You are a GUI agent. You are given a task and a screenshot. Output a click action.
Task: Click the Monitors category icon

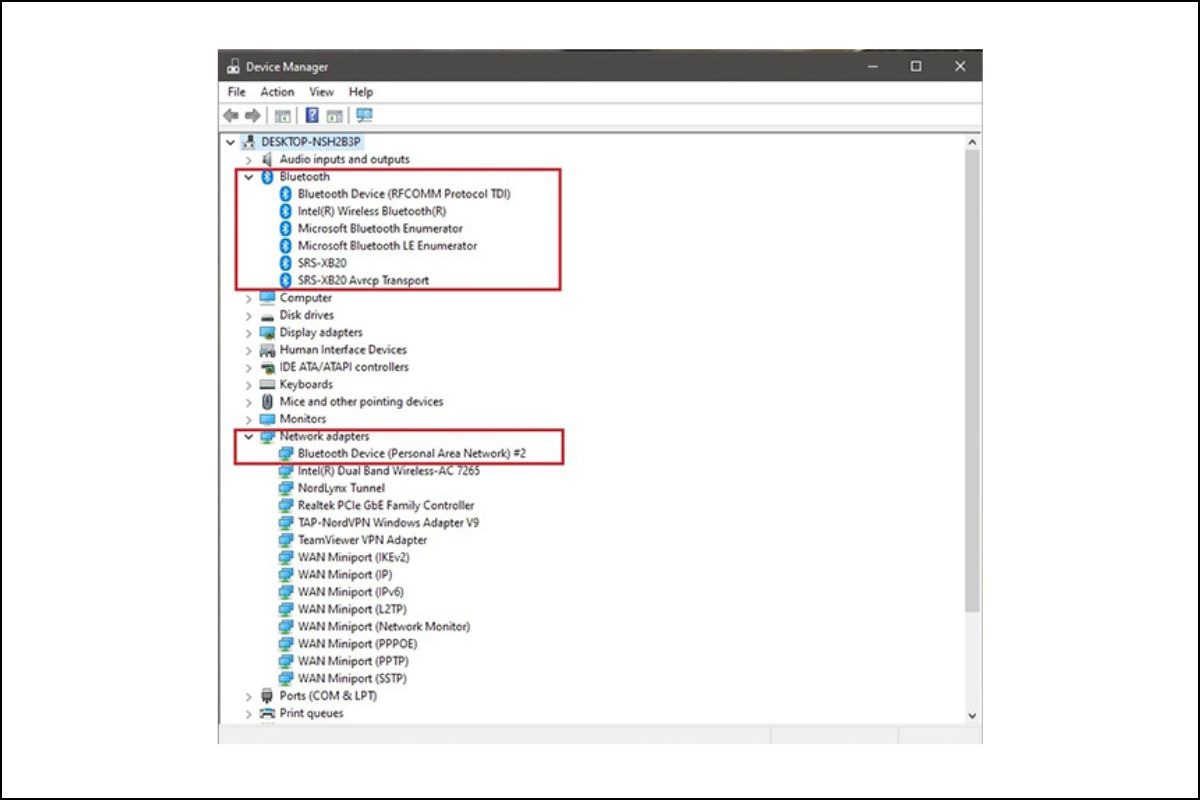[267, 419]
